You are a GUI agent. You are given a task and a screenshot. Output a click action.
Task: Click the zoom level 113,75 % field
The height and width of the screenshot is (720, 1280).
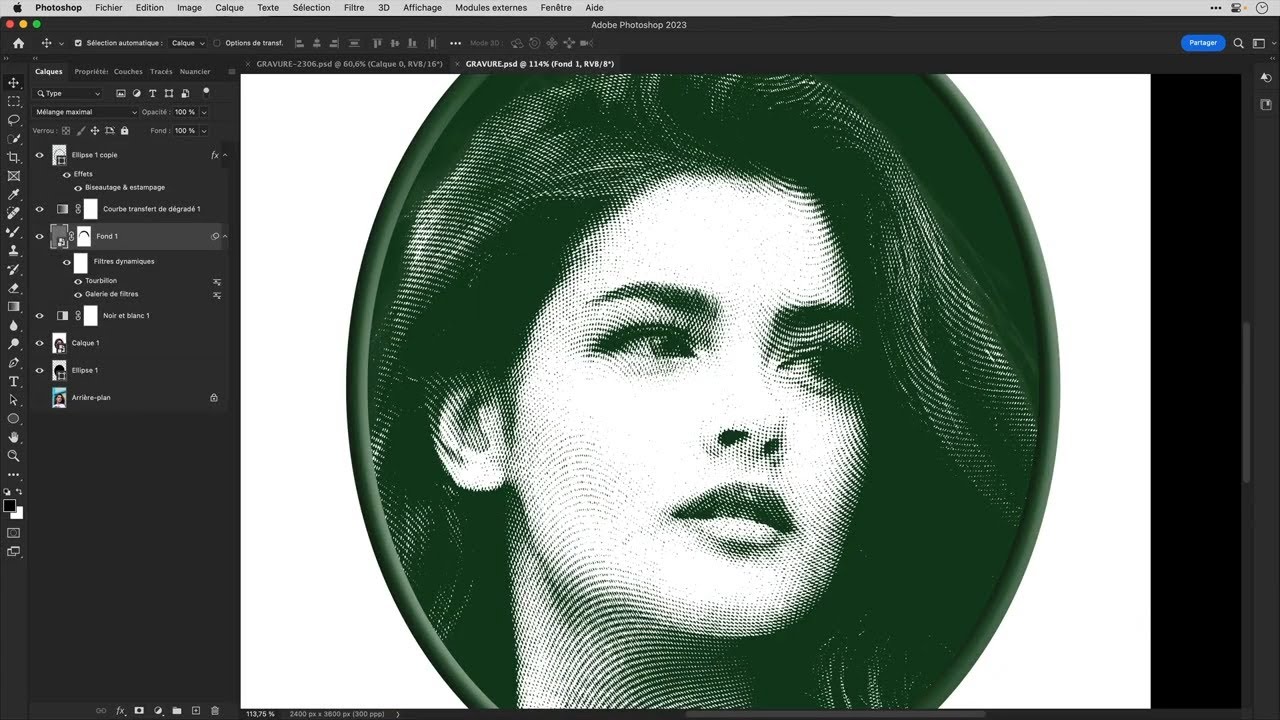pos(260,714)
